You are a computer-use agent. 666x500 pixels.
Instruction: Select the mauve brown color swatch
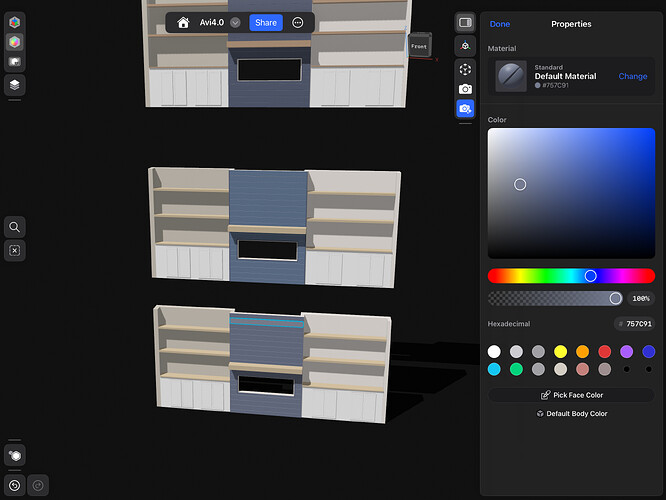pyautogui.click(x=604, y=369)
